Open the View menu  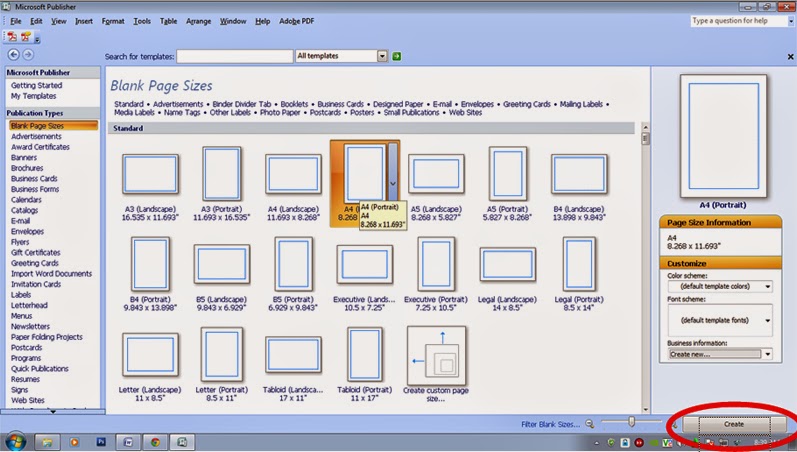(58, 21)
